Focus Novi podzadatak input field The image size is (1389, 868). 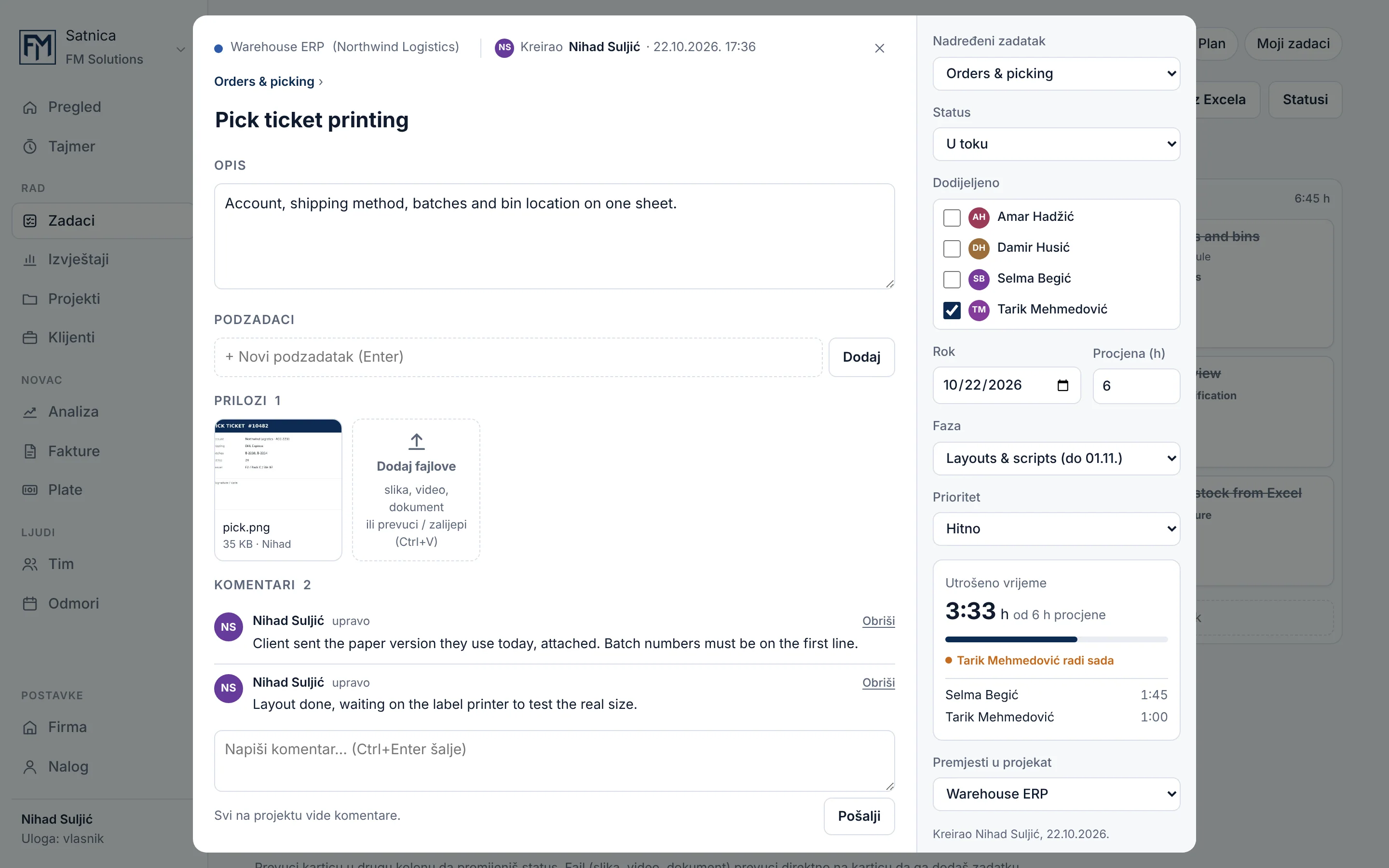point(518,357)
